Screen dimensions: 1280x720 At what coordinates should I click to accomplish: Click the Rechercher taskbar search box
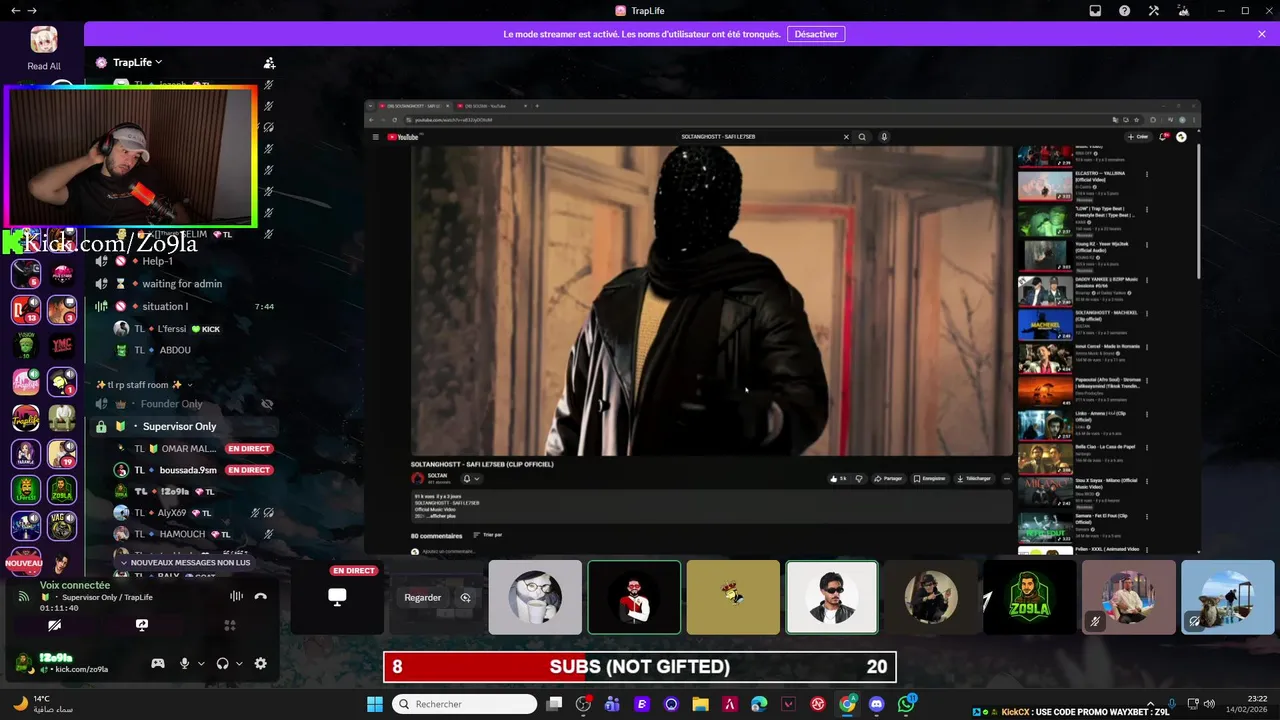pyautogui.click(x=465, y=704)
